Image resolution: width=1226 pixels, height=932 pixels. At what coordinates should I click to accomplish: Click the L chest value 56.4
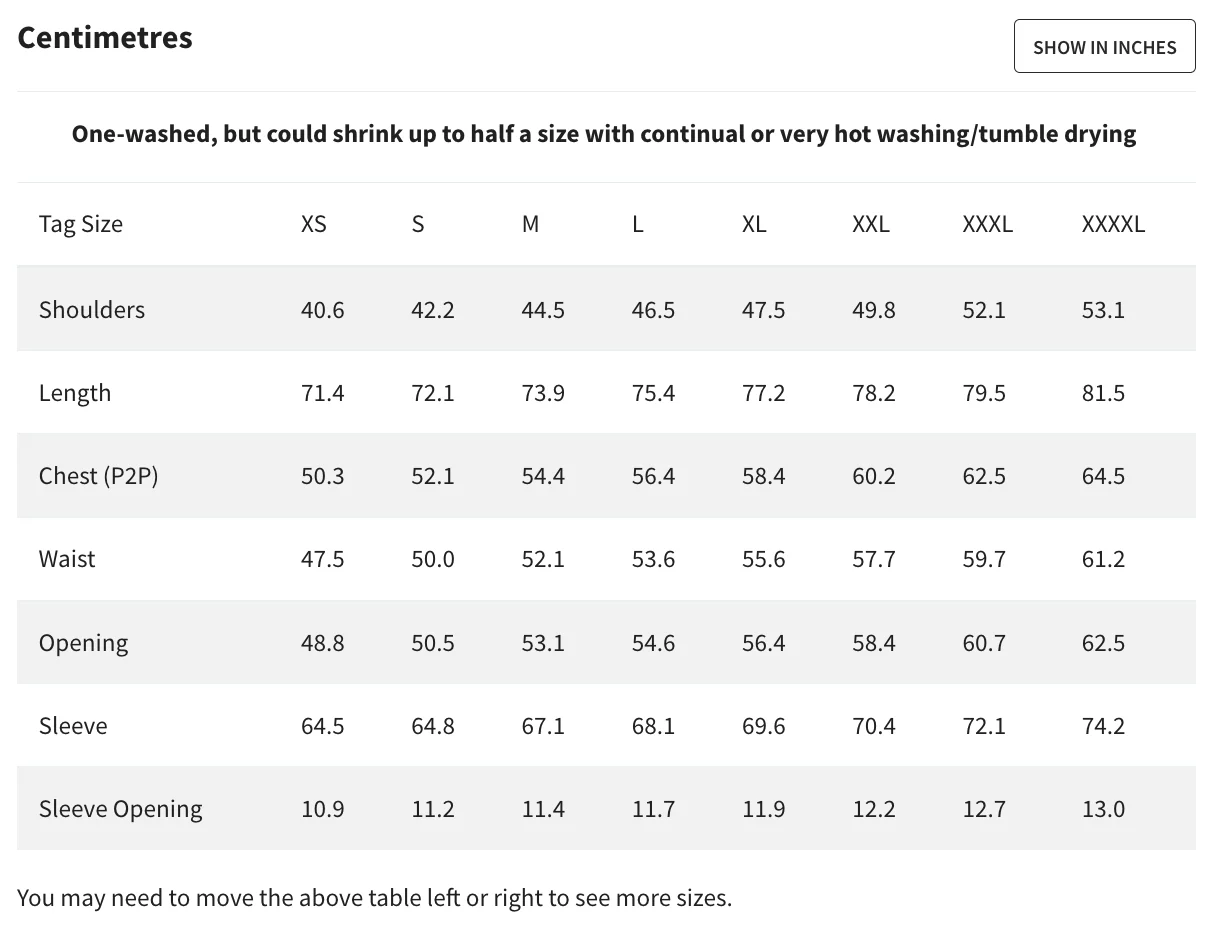(653, 476)
